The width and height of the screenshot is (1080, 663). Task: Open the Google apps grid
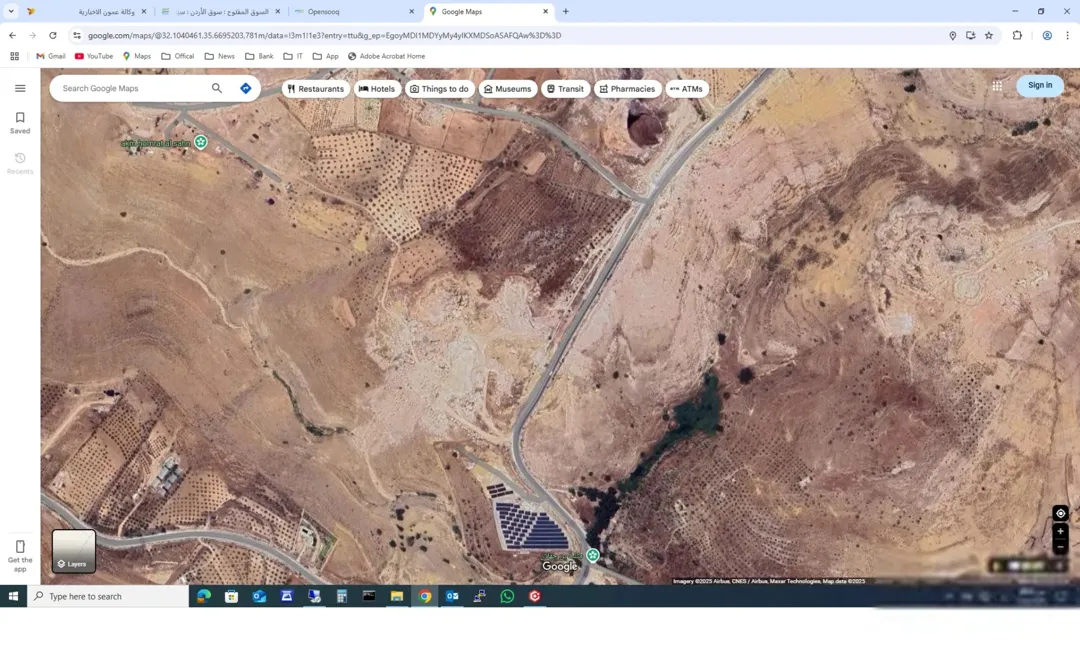[997, 85]
